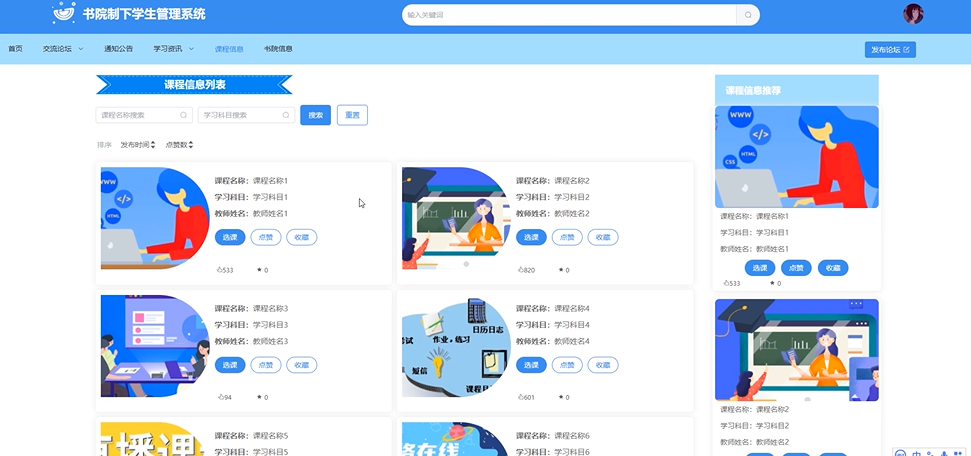Click 点赞 on 课程名称2 list card
Image resolution: width=971 pixels, height=456 pixels.
pyautogui.click(x=567, y=237)
